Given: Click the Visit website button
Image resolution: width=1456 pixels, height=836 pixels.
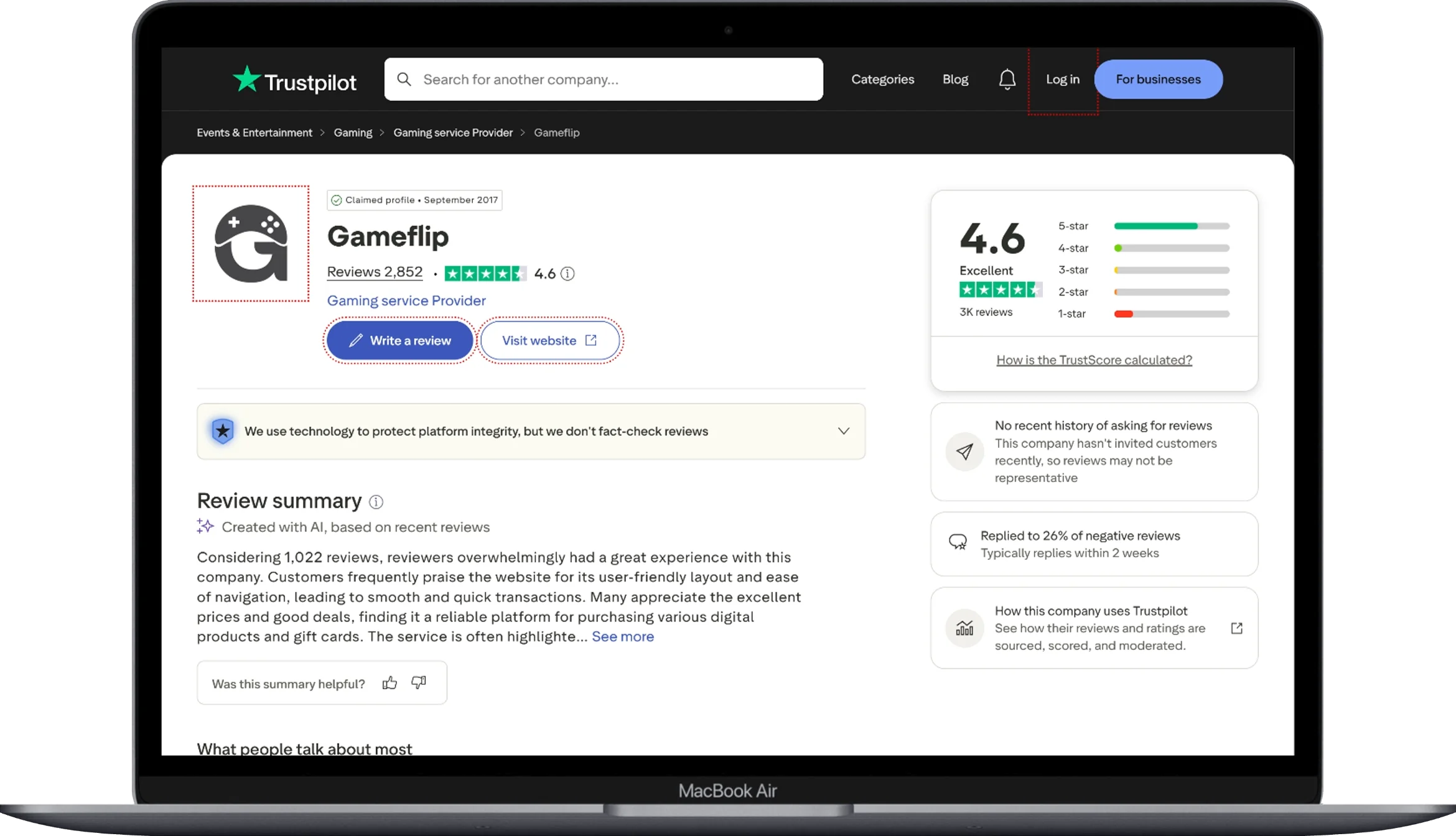Looking at the screenshot, I should (550, 340).
